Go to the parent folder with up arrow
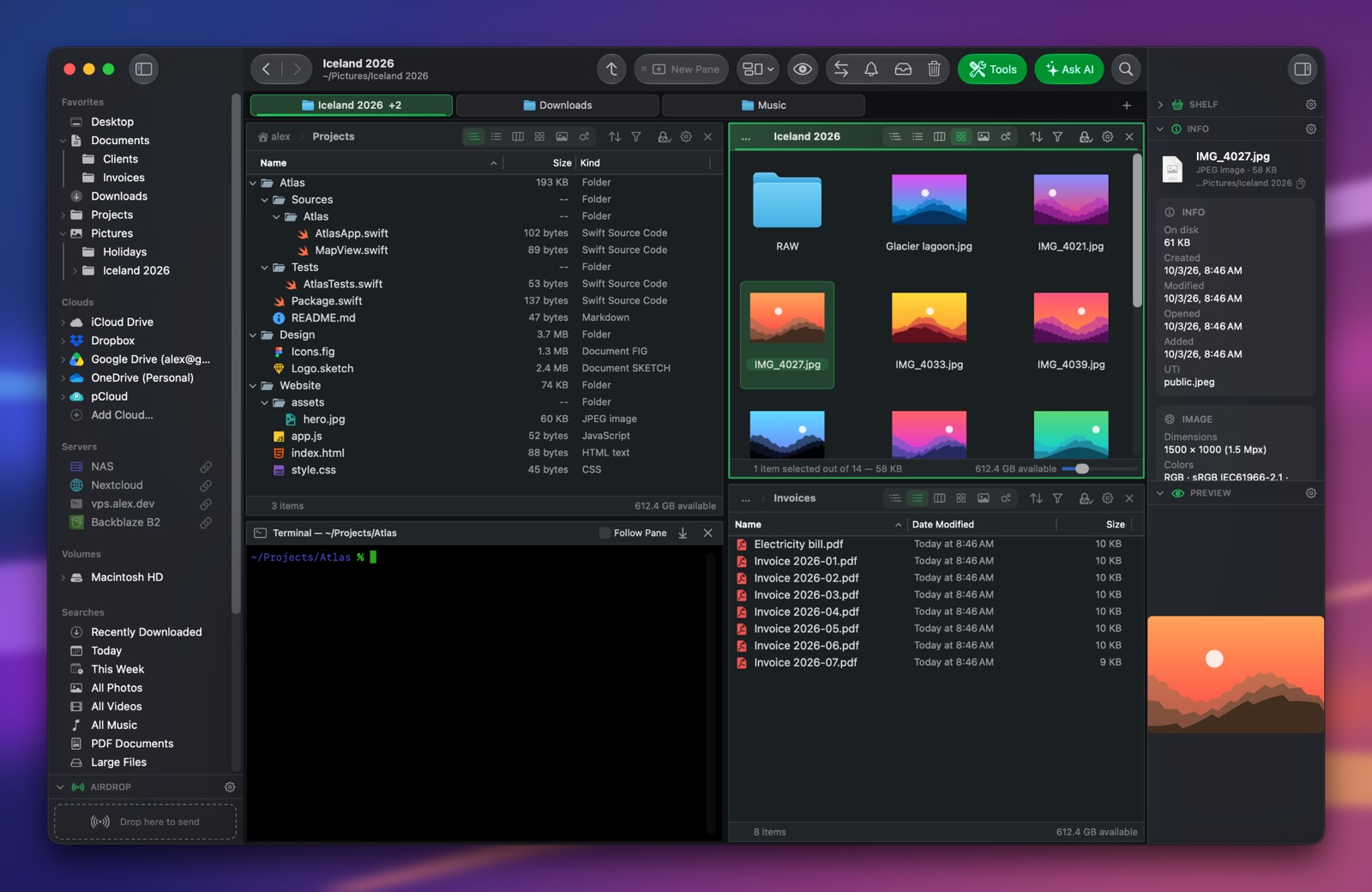Viewport: 1372px width, 892px height. tap(611, 69)
